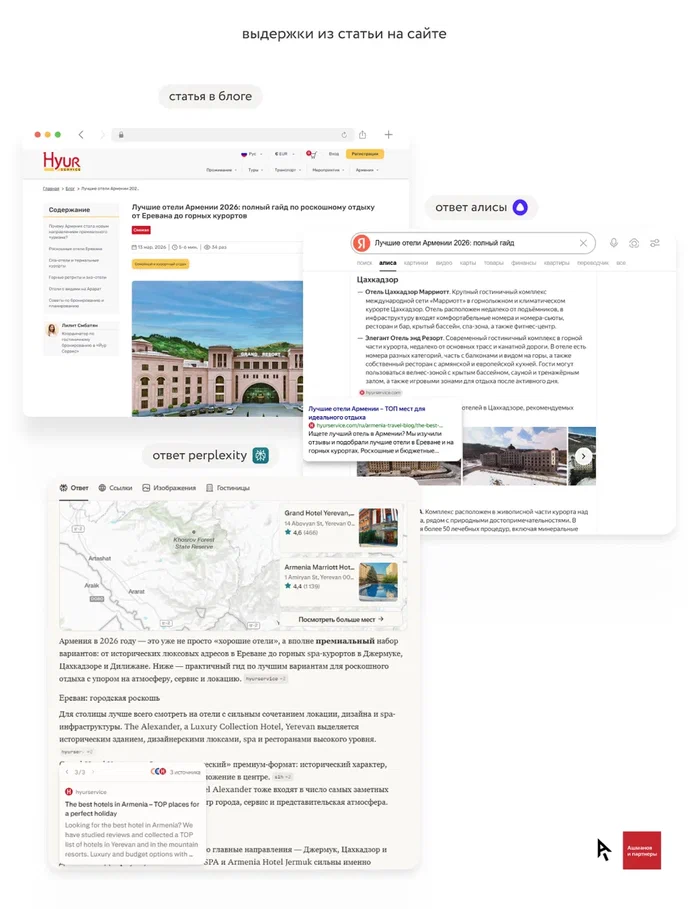Switch to Yandex квартиры tab

556,263
